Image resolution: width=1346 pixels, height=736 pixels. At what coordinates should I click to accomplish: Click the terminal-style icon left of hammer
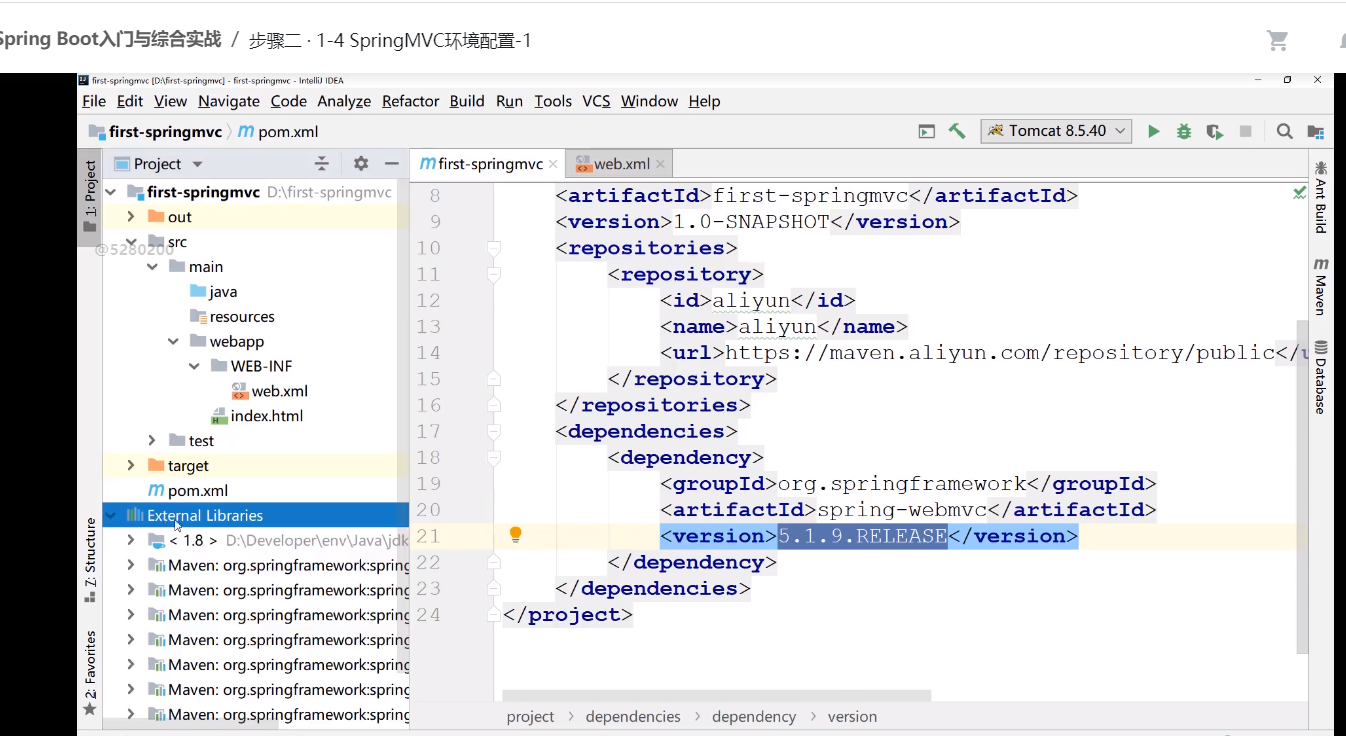pos(927,131)
